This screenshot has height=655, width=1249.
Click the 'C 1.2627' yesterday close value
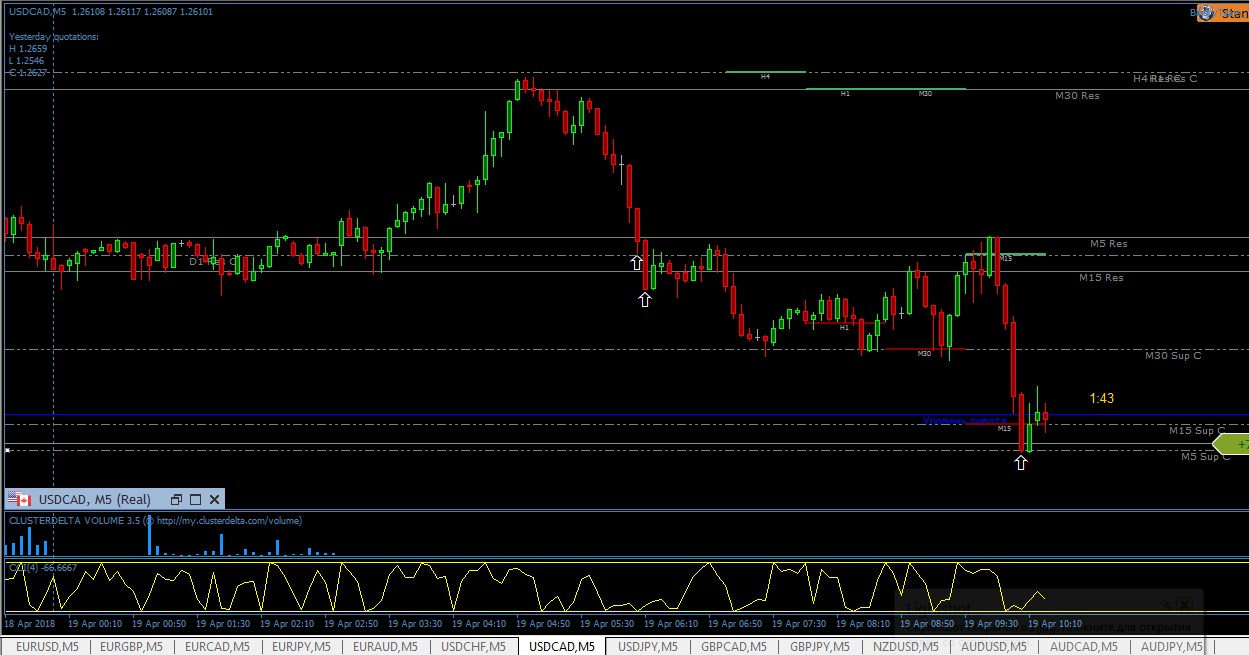[28, 73]
